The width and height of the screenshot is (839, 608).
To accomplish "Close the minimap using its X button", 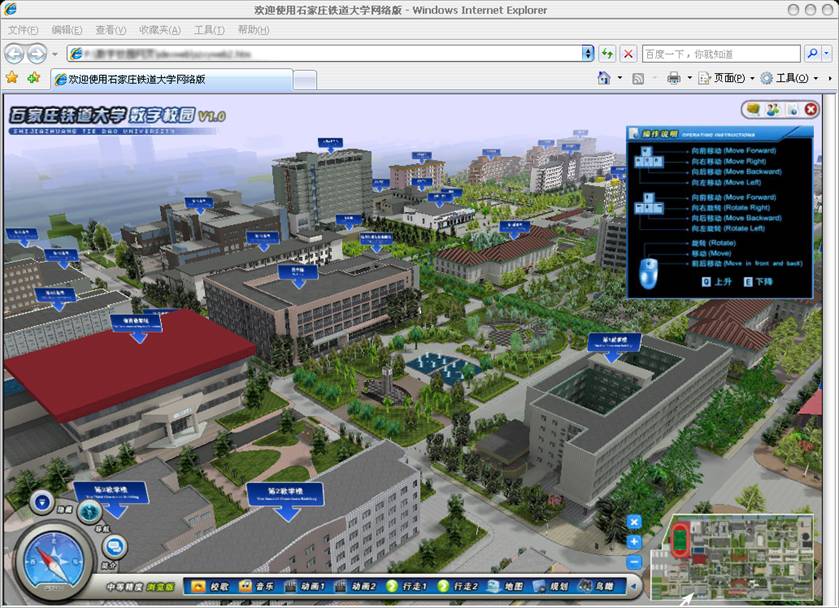I will point(634,521).
